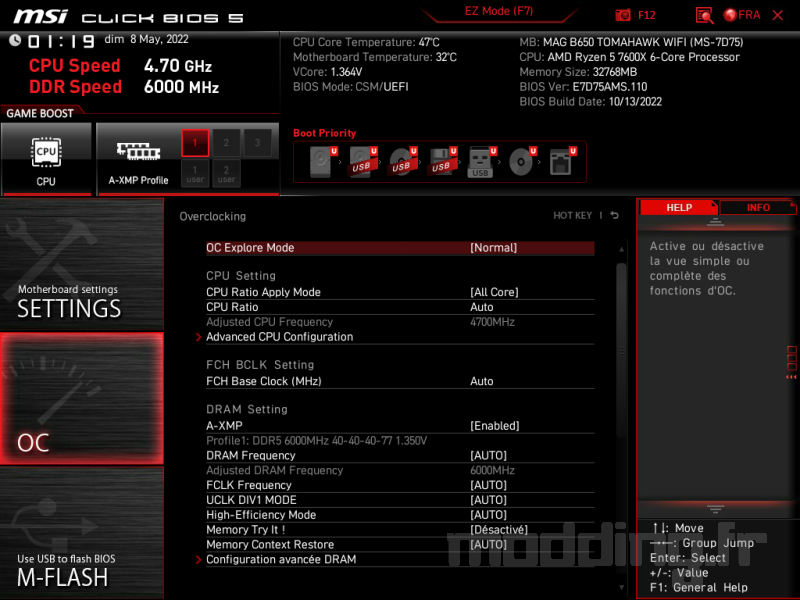Image resolution: width=800 pixels, height=600 pixels.
Task: Click the Profile1 DDR5 6000MHz info line
Action: [x=316, y=441]
